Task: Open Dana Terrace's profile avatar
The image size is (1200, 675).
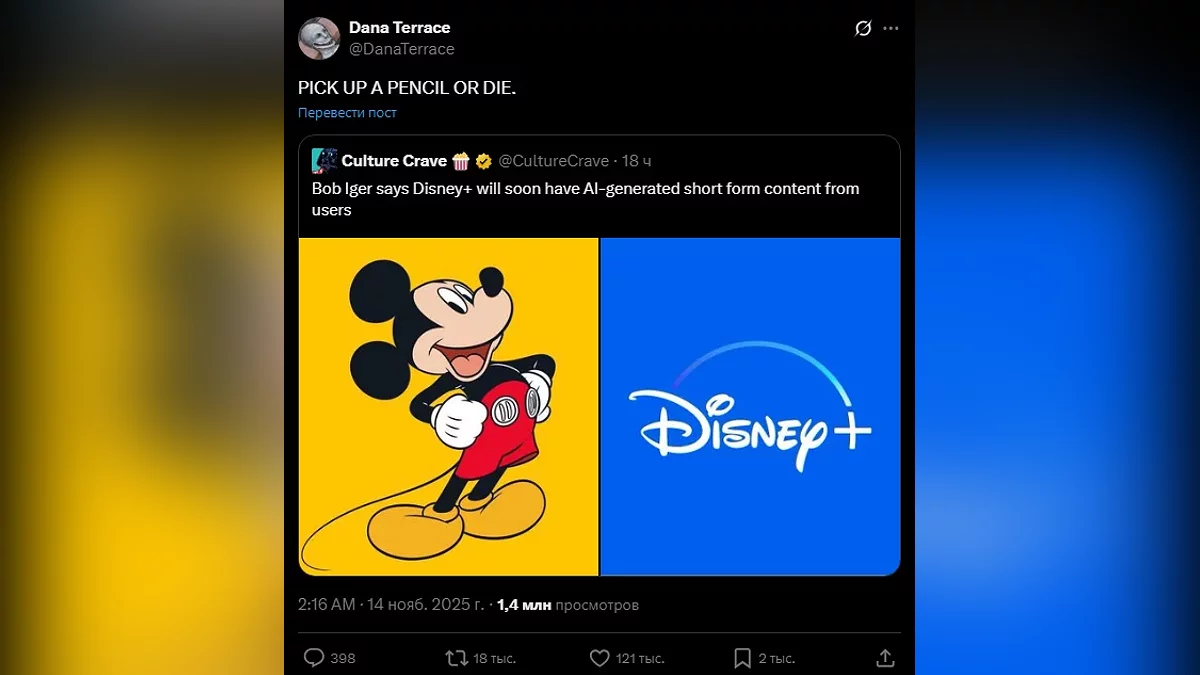Action: tap(318, 38)
